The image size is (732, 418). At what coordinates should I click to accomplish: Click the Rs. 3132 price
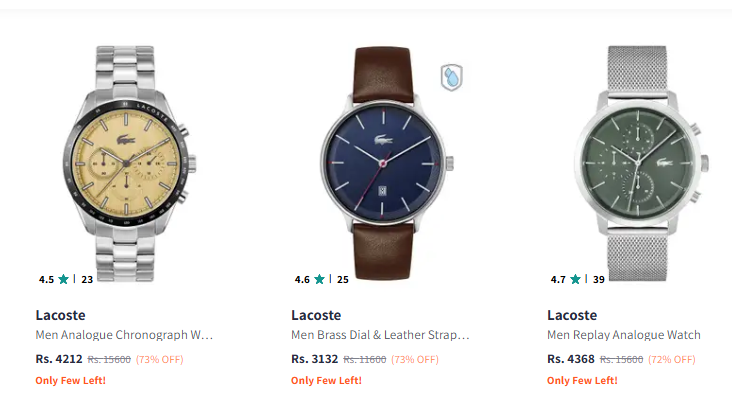[x=315, y=359]
